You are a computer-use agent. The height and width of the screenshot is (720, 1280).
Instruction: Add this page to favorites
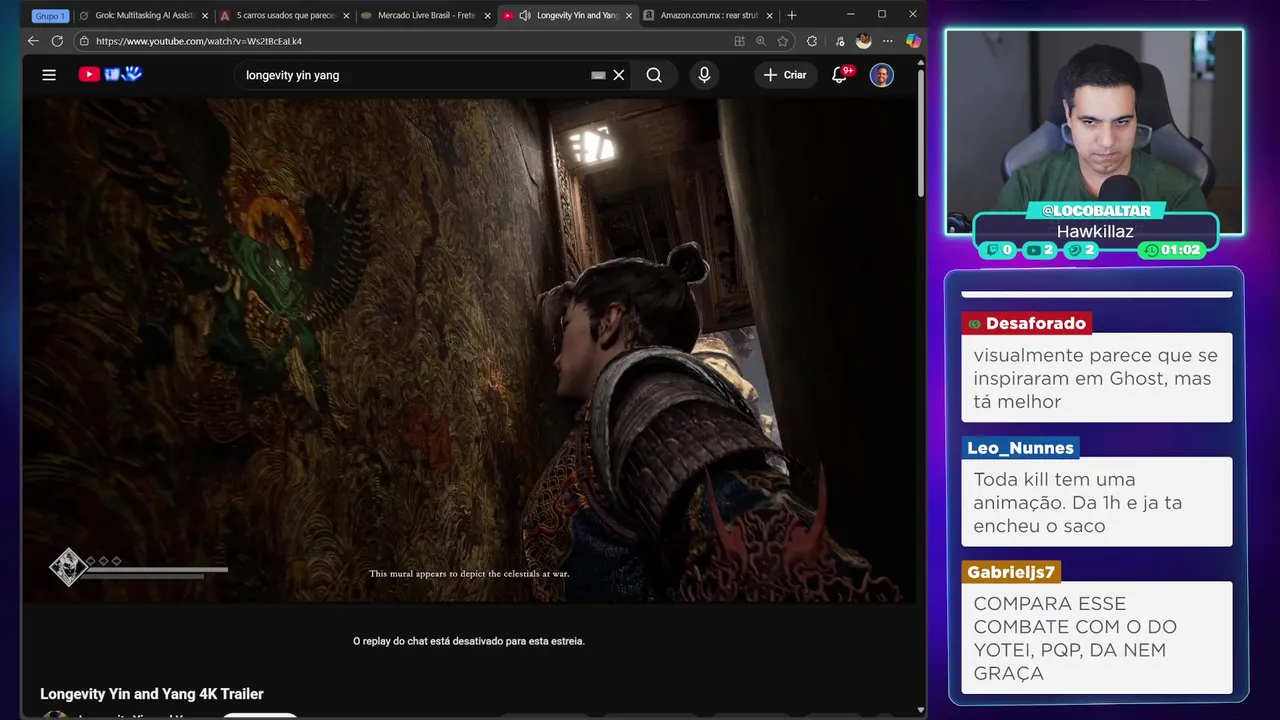783,41
